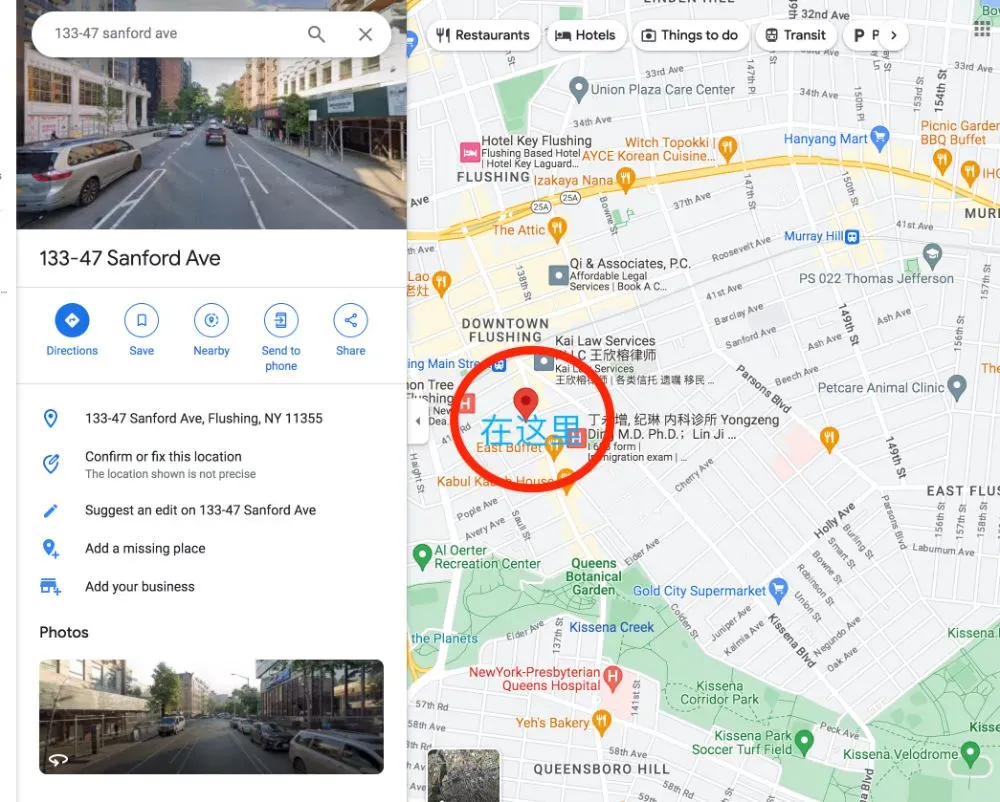Share this location via Share icon
Viewport: 1000px width, 802px height.
351,320
